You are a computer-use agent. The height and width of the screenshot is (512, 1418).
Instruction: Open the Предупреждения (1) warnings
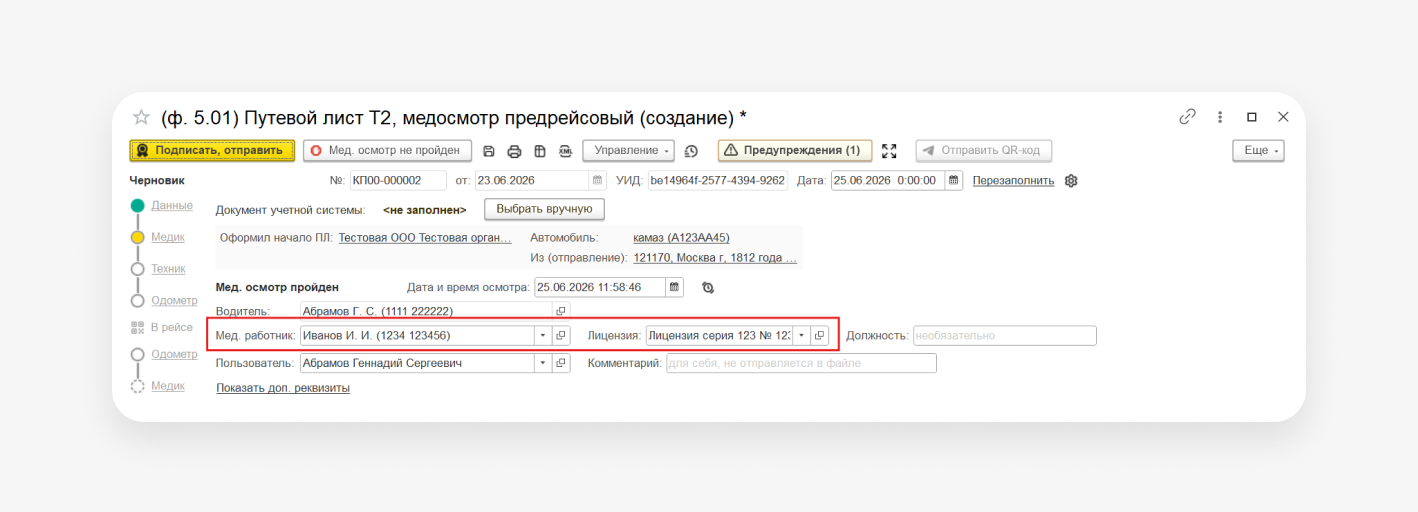pos(795,151)
